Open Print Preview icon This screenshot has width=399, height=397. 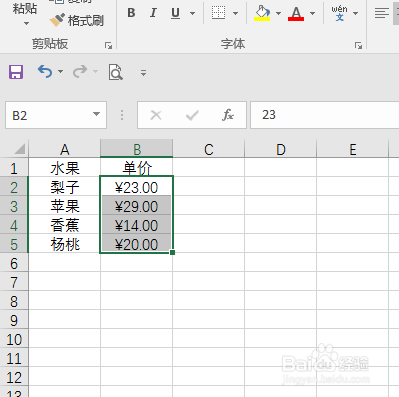[x=116, y=72]
